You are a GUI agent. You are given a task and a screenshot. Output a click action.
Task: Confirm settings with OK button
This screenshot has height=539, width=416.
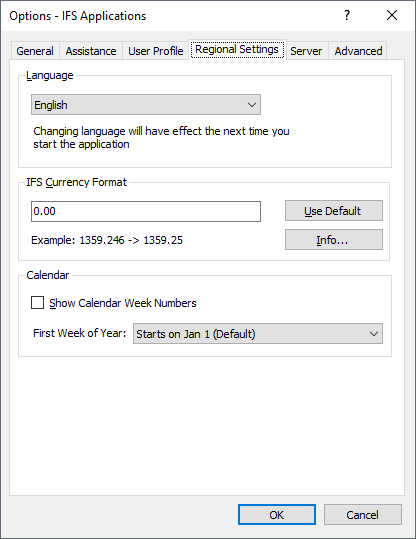(277, 515)
